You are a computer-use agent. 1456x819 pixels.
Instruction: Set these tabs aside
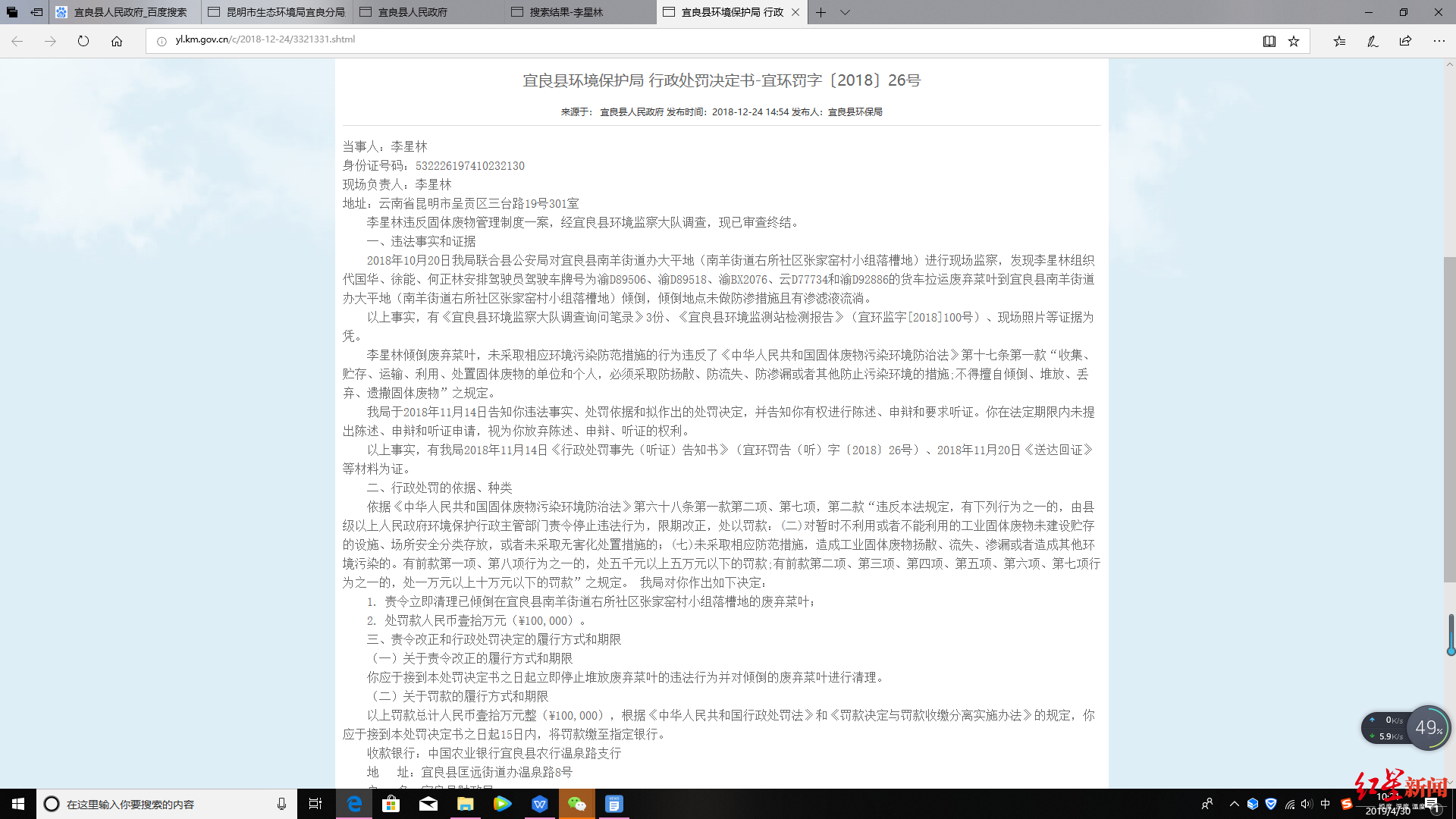pyautogui.click(x=36, y=12)
